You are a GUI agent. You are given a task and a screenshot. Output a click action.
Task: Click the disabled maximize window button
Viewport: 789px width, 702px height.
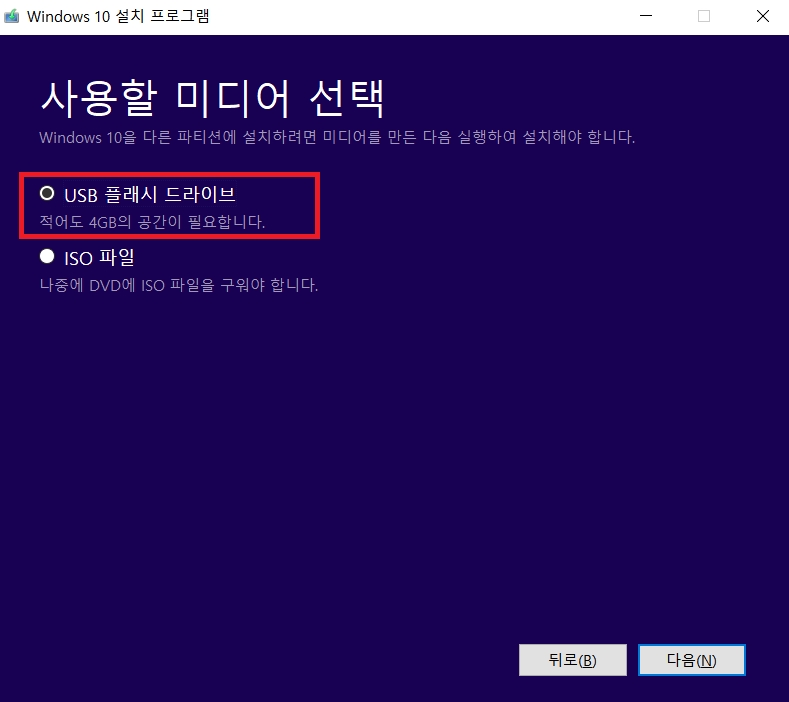click(704, 16)
